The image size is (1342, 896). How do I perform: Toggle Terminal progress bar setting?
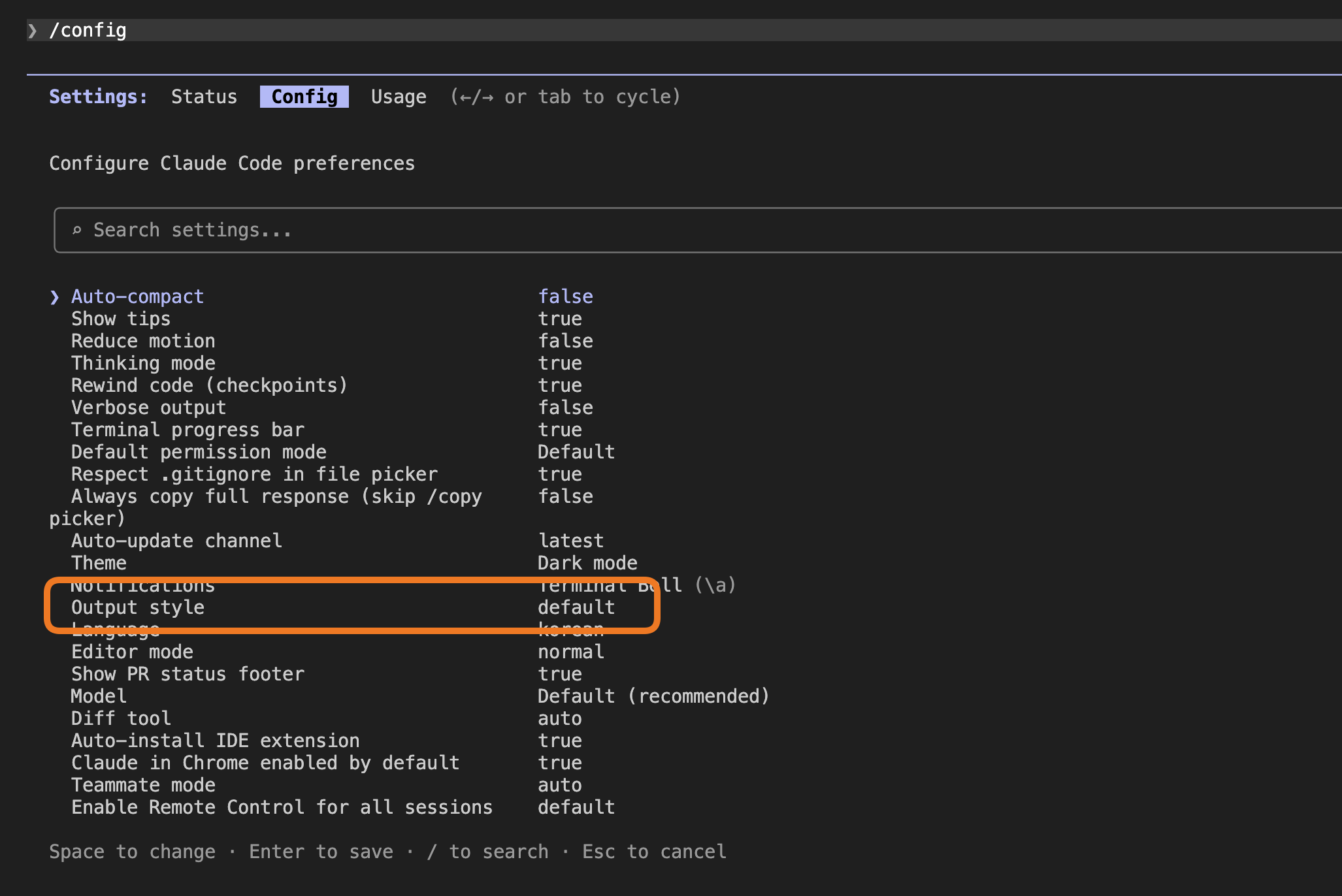(x=188, y=430)
